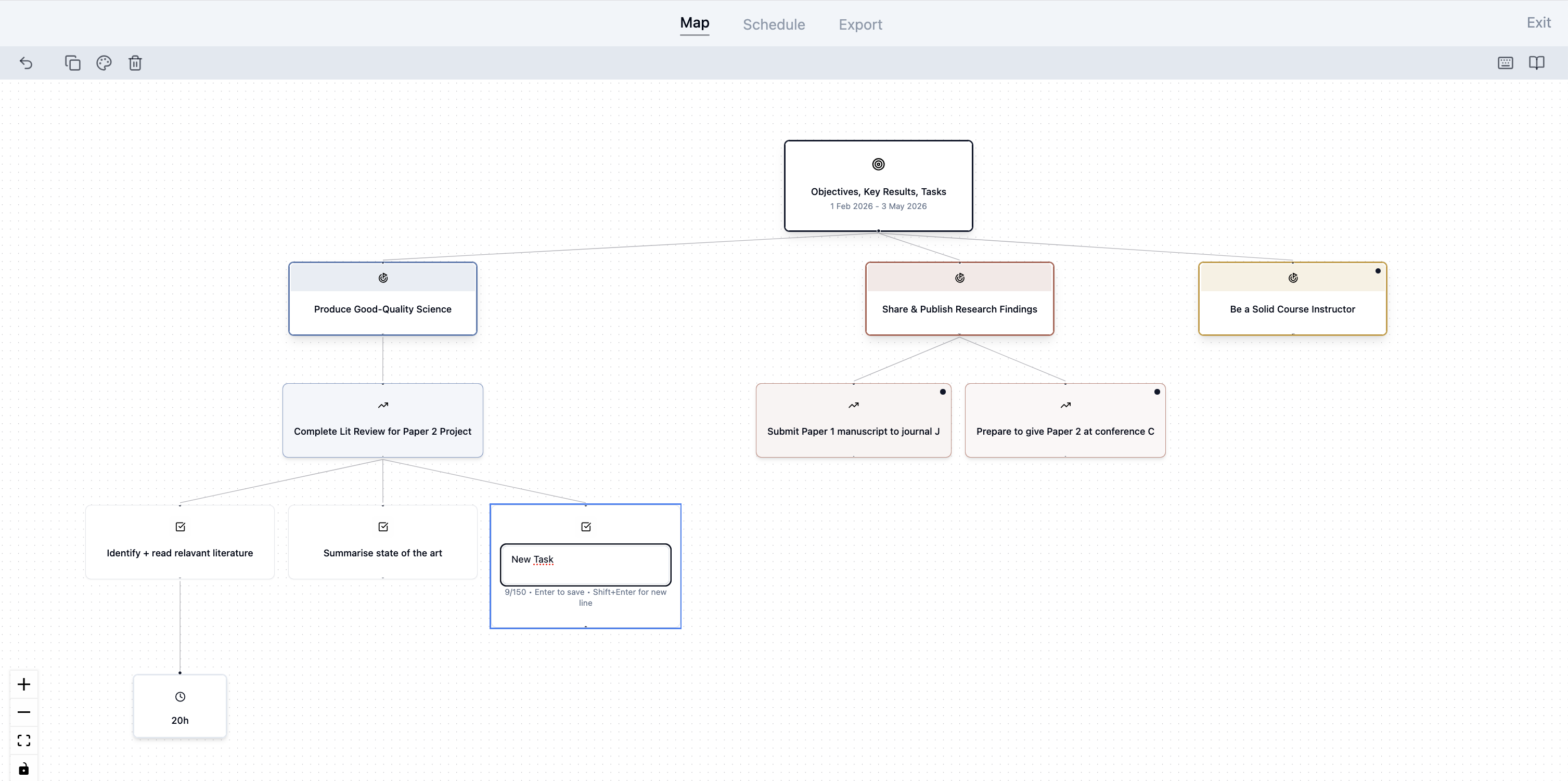The width and height of the screenshot is (1568, 781).
Task: Click the zoom out minus button
Action: pos(24,712)
